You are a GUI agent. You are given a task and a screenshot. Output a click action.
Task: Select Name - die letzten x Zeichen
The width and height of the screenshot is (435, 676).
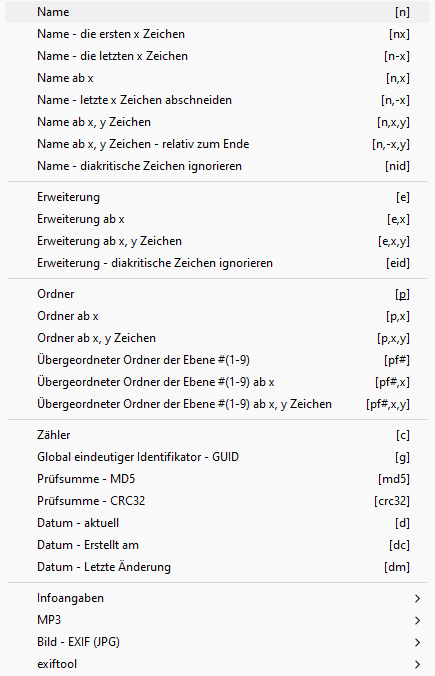[x=217, y=56]
